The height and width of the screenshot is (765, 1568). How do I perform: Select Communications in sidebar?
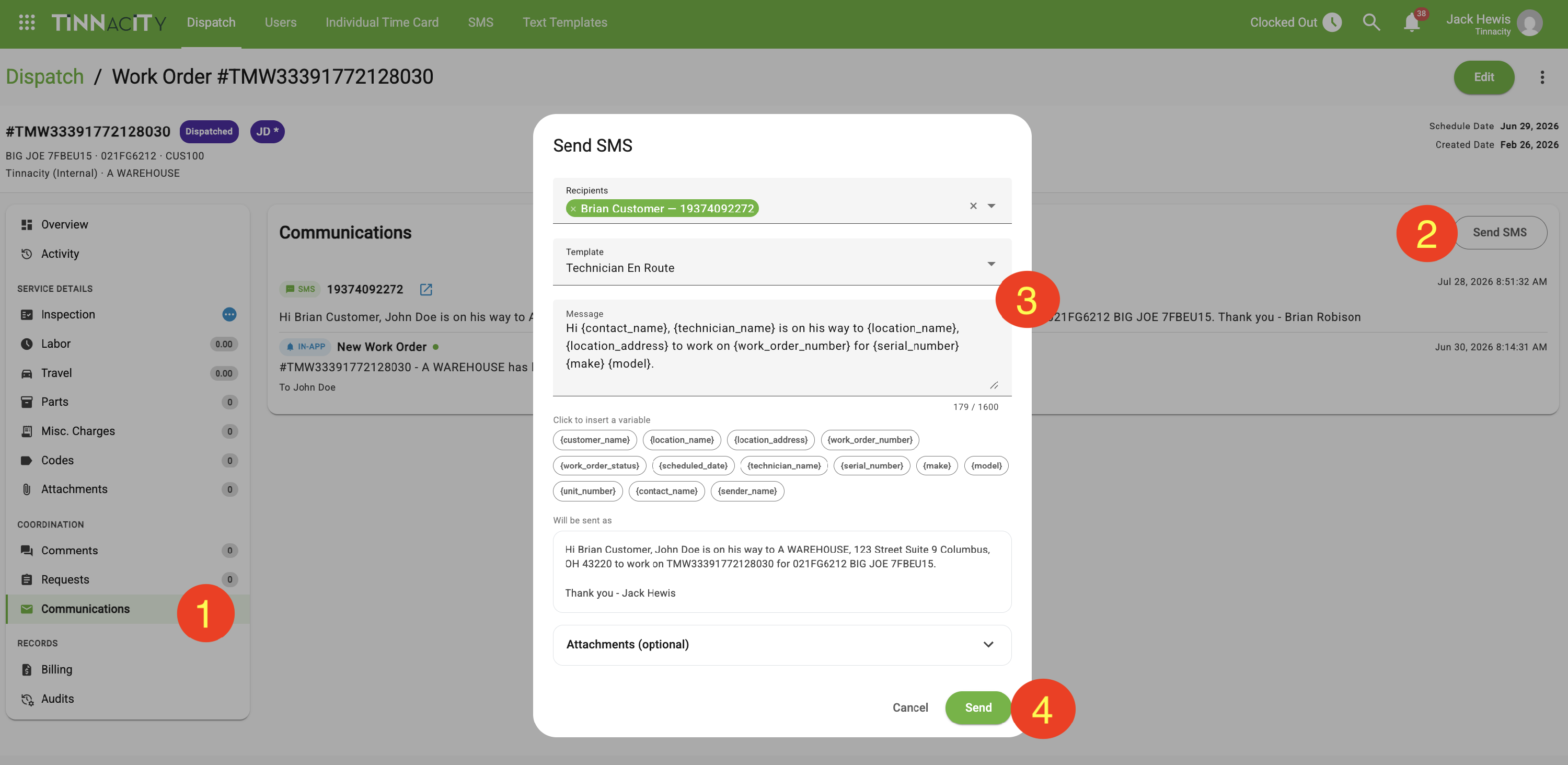coord(127,609)
